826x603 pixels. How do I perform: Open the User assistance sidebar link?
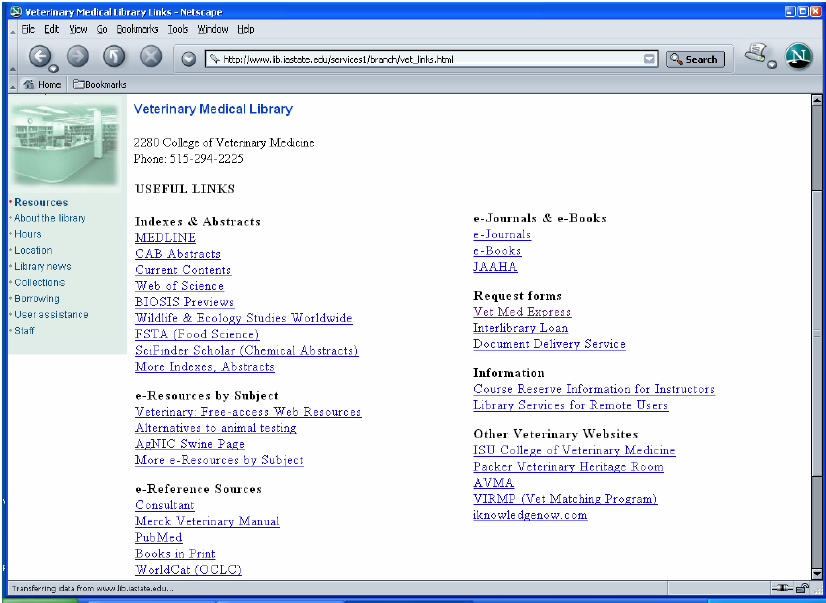[x=51, y=314]
